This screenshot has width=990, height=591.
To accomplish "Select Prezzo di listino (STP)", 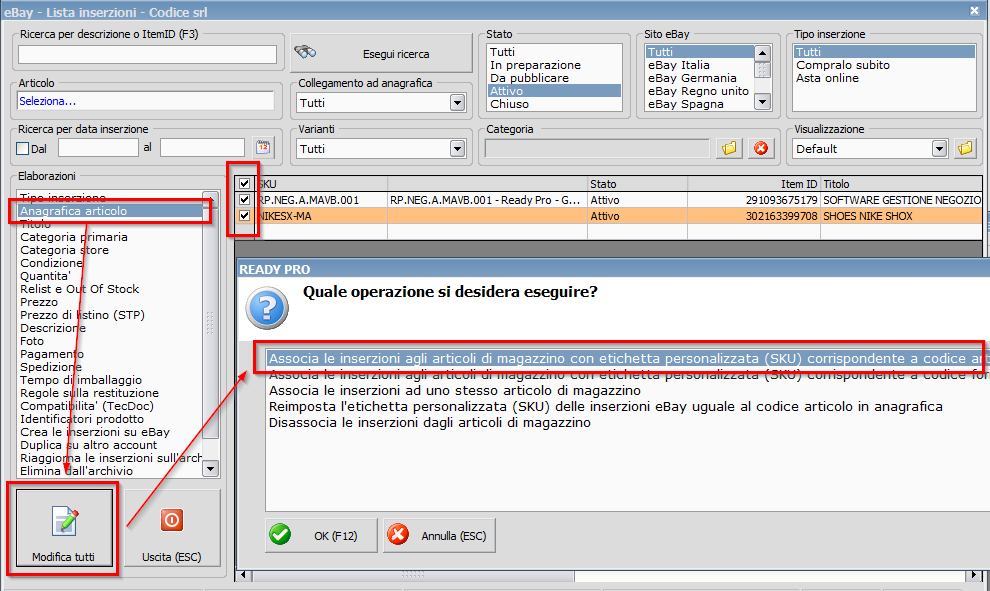I will [110, 314].
